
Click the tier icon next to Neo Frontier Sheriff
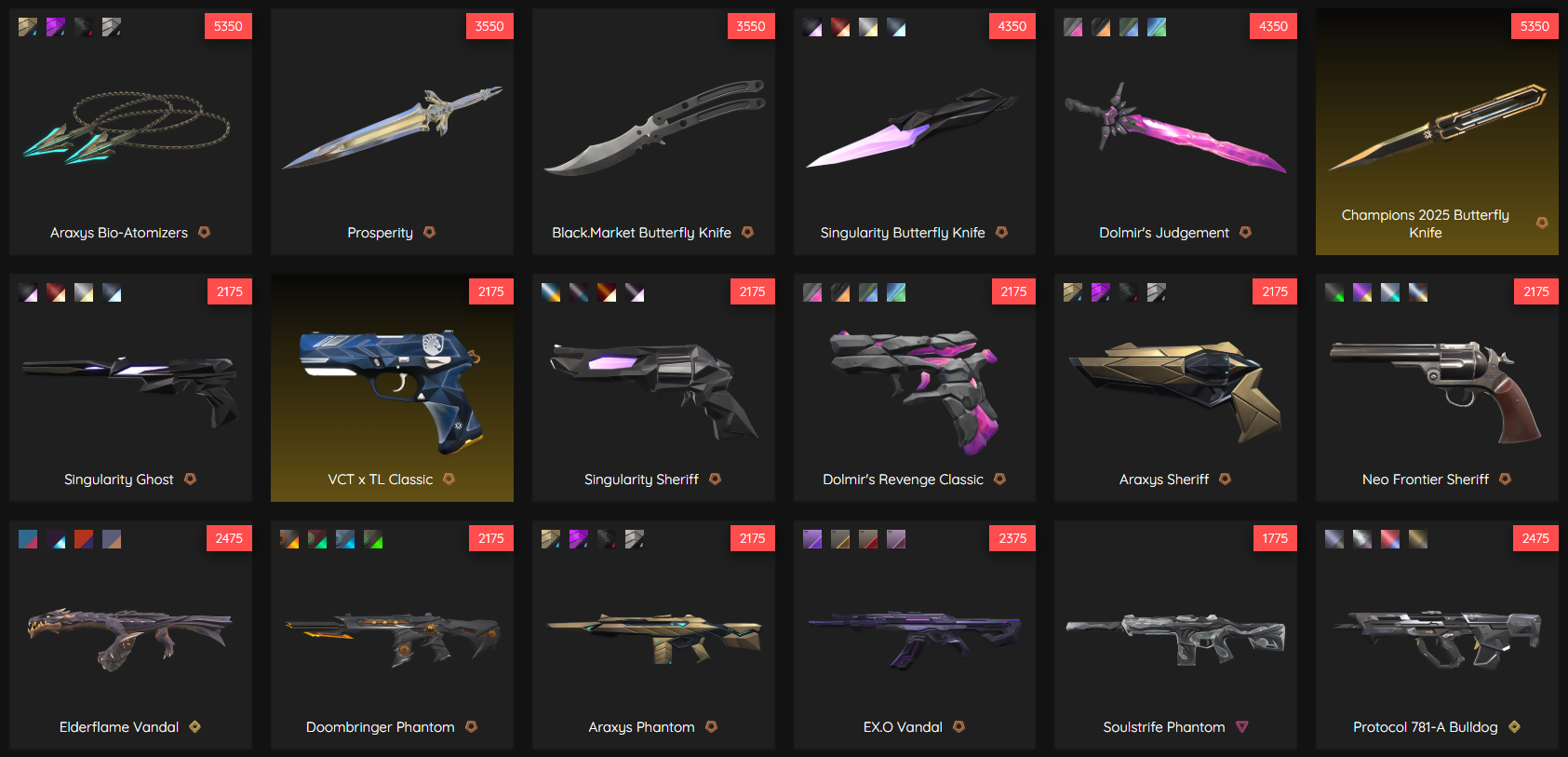pos(1505,479)
